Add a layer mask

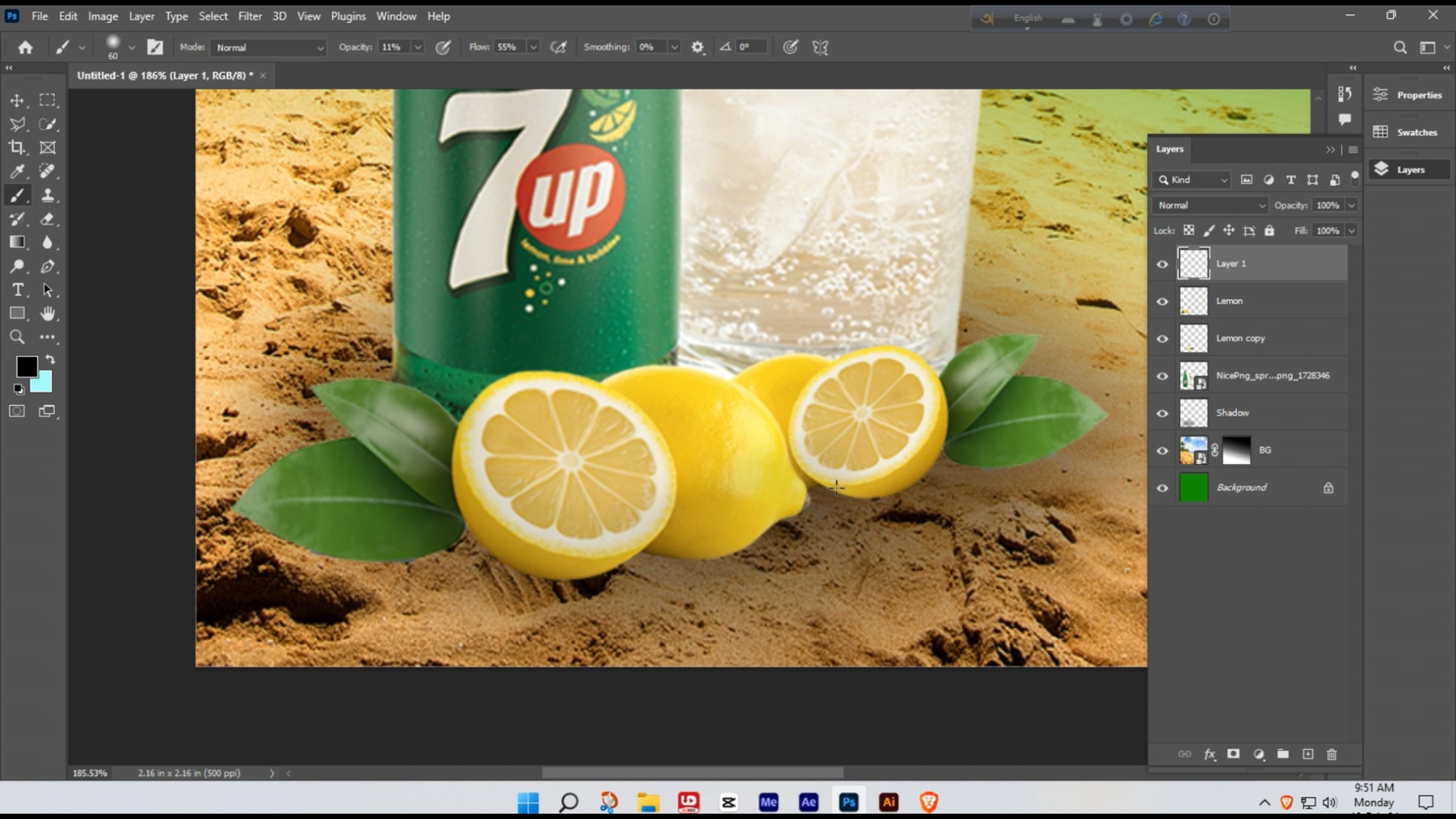pyautogui.click(x=1233, y=754)
